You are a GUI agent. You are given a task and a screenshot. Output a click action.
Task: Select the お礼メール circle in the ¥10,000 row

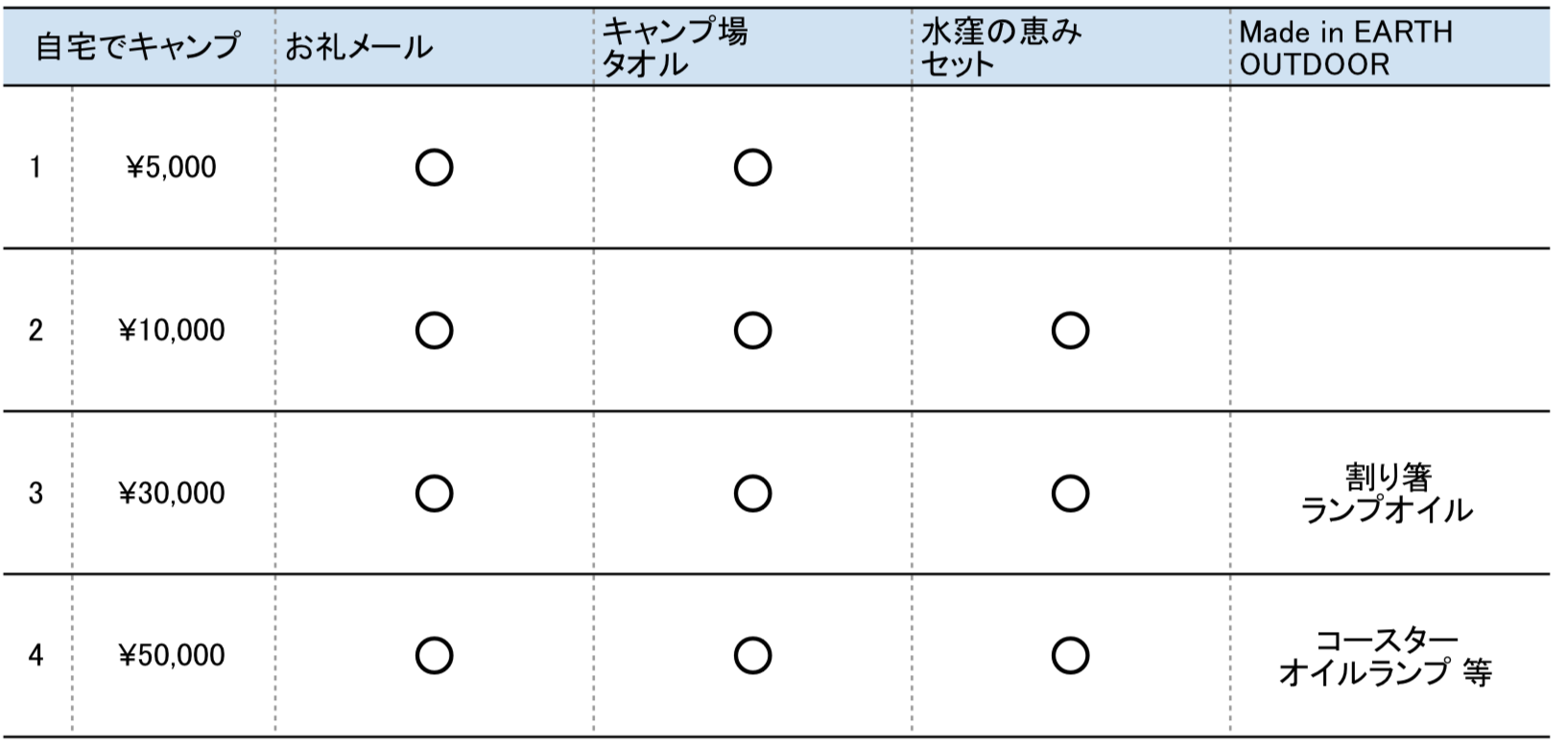pyautogui.click(x=434, y=331)
